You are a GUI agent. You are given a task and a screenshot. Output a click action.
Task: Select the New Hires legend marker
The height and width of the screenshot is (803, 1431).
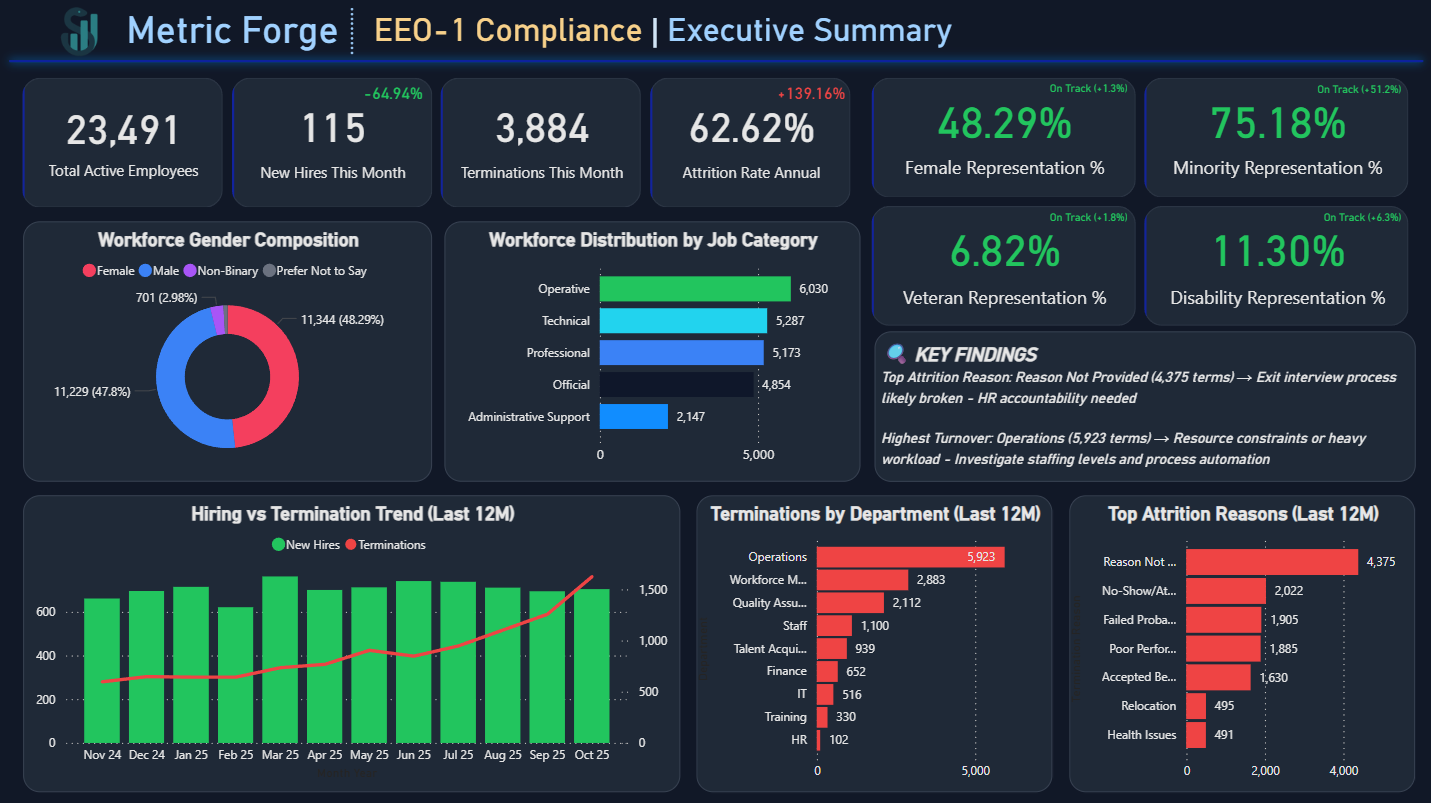point(278,545)
